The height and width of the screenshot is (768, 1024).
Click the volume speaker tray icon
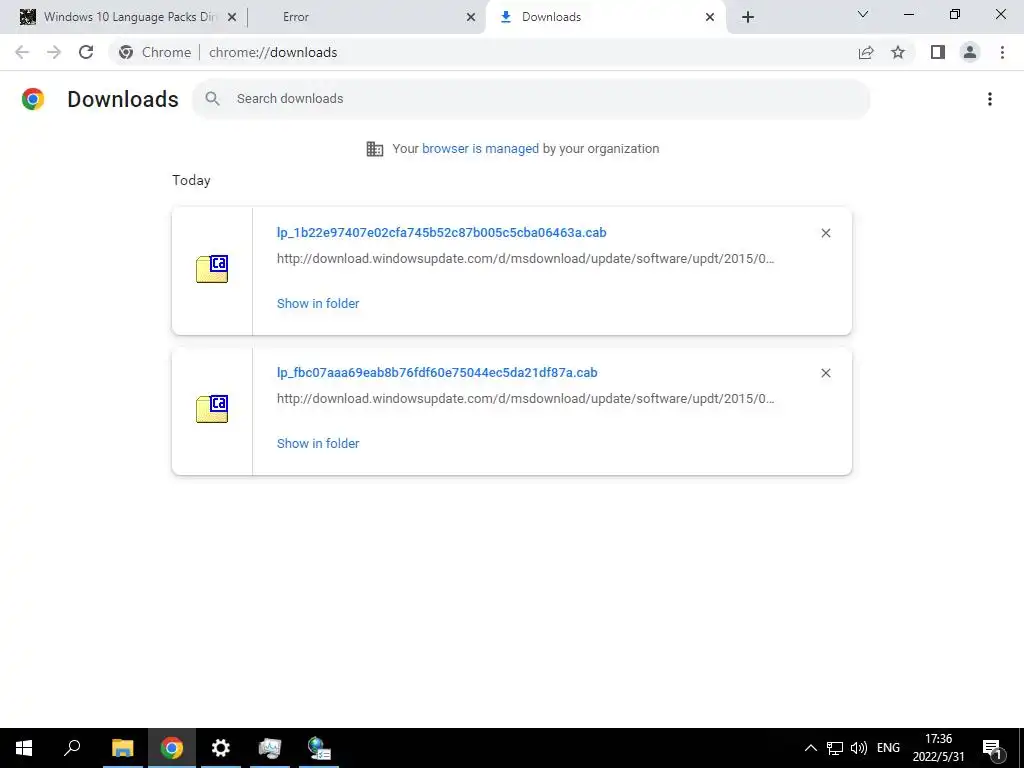(859, 748)
